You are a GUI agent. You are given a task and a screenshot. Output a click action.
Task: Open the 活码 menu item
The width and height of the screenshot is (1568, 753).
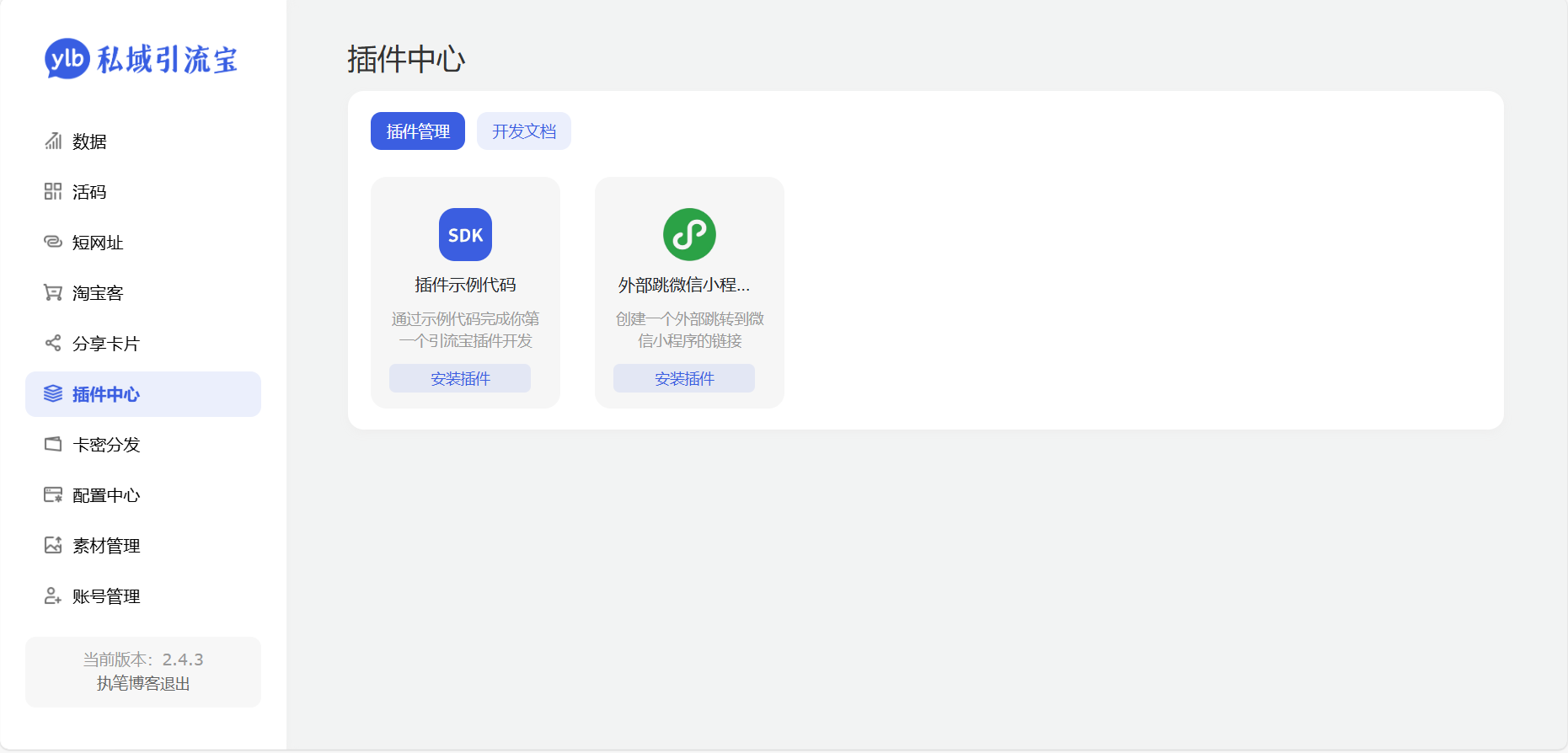143,192
